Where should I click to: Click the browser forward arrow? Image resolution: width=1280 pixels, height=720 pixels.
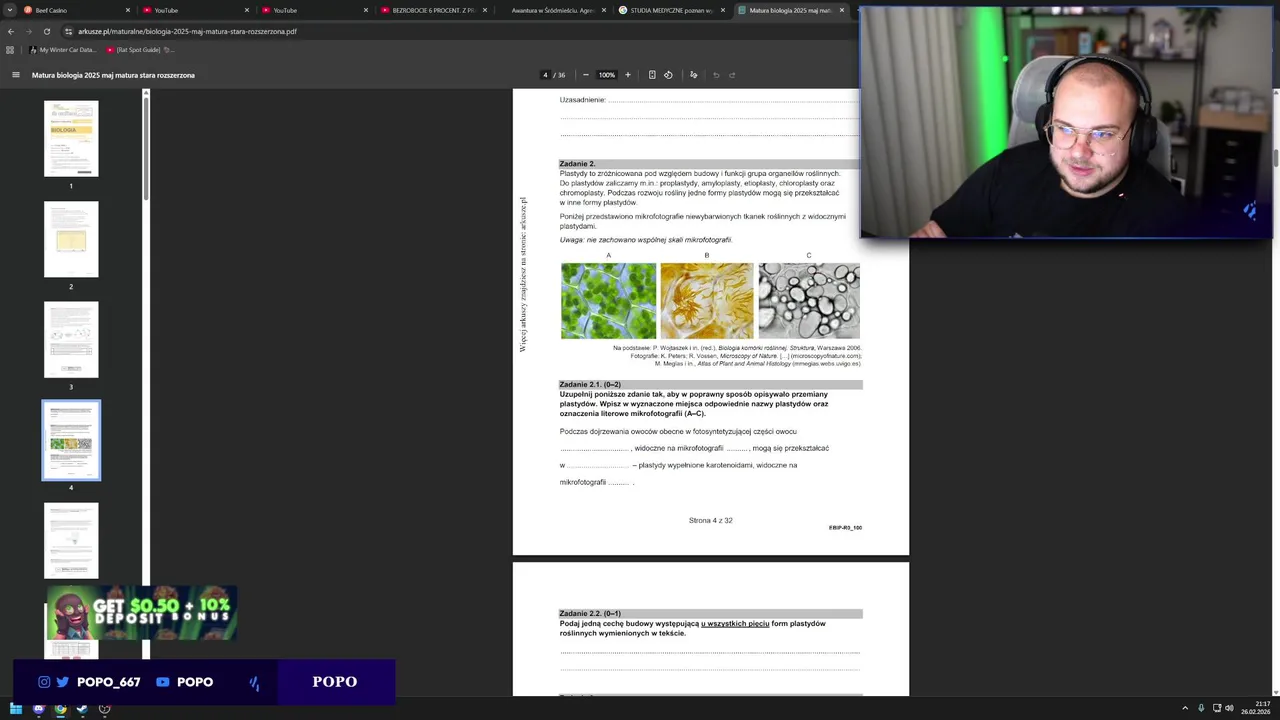tap(28, 31)
